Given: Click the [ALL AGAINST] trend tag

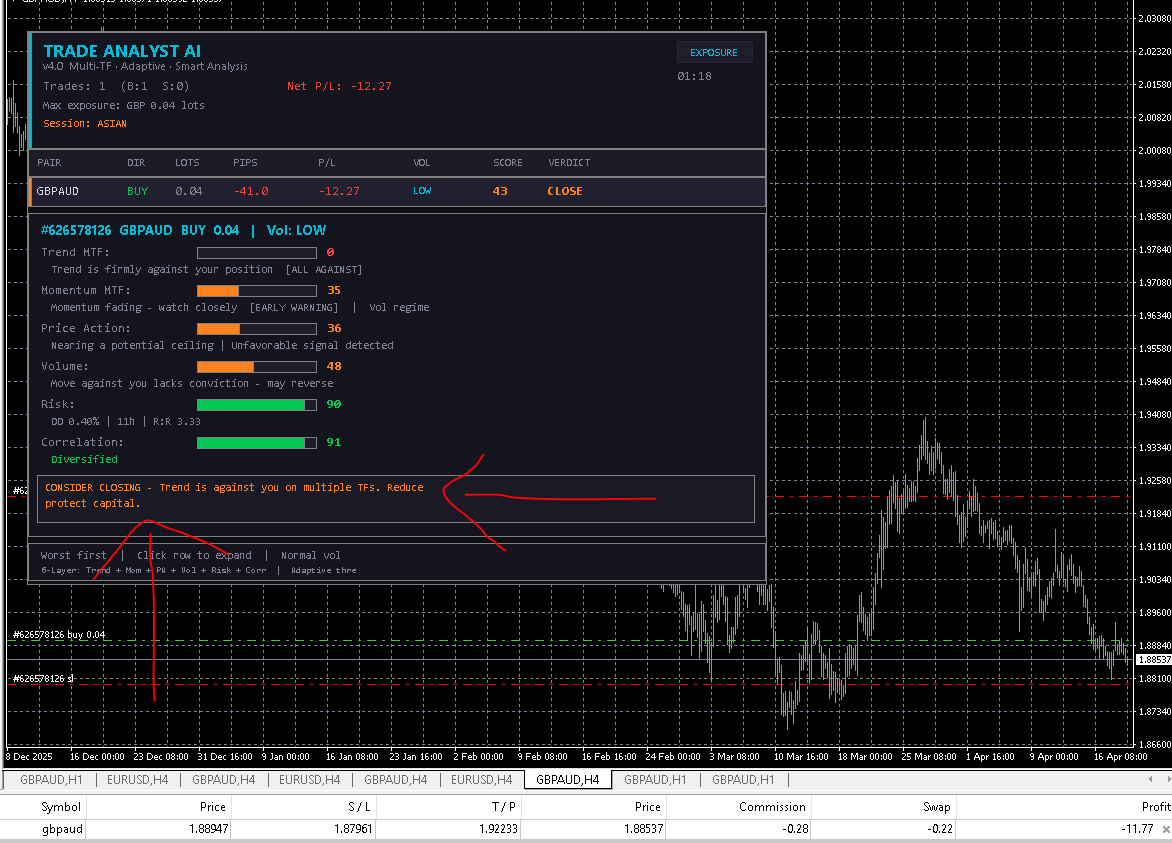Looking at the screenshot, I should coord(324,270).
